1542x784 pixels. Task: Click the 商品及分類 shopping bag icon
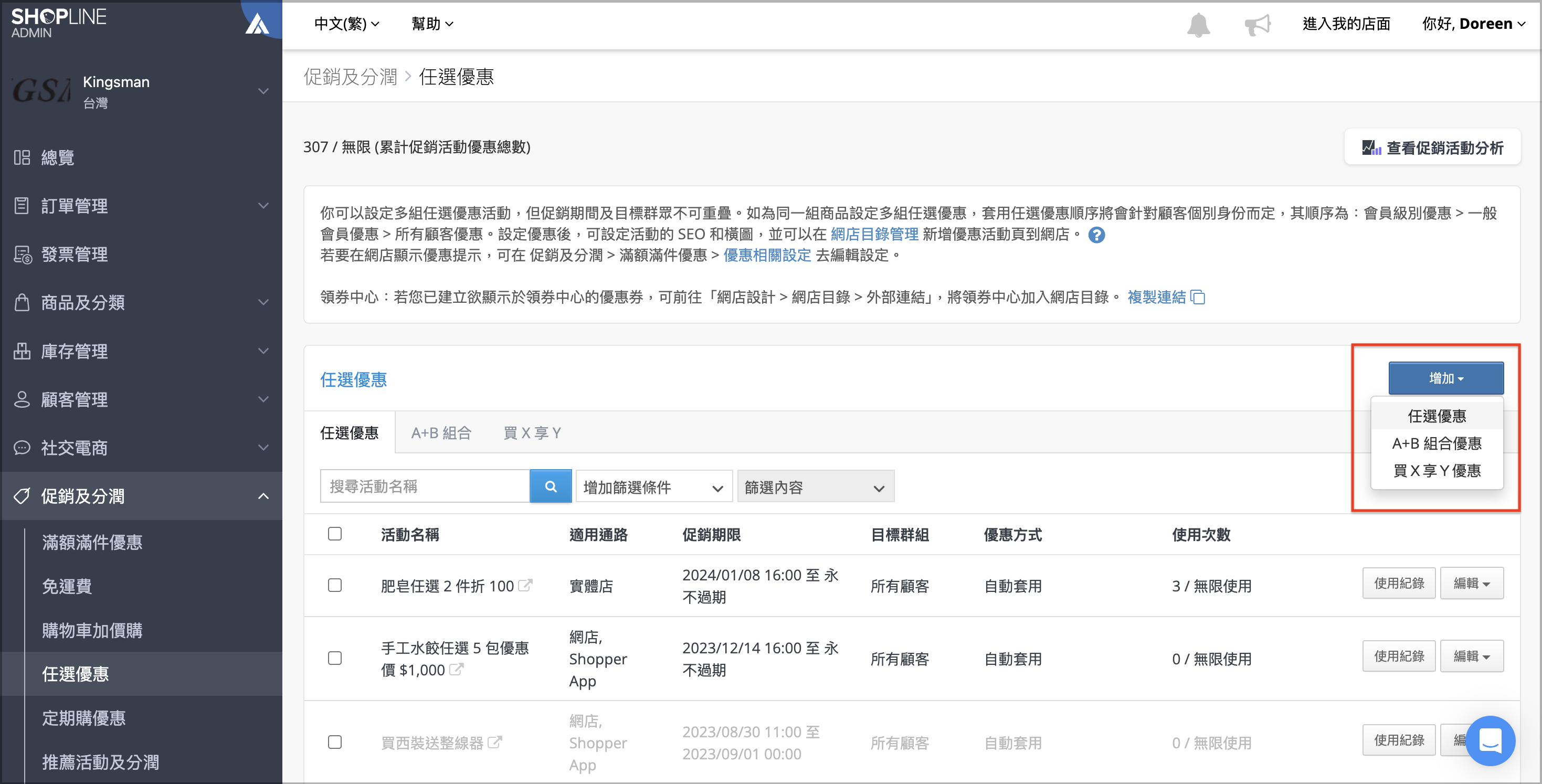(x=22, y=303)
